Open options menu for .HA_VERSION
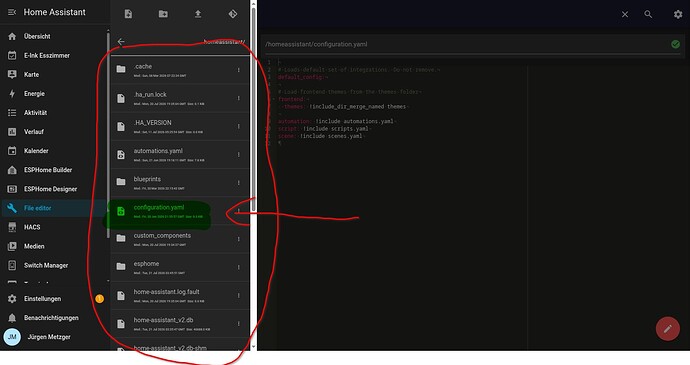This screenshot has height=365, width=690. click(239, 126)
